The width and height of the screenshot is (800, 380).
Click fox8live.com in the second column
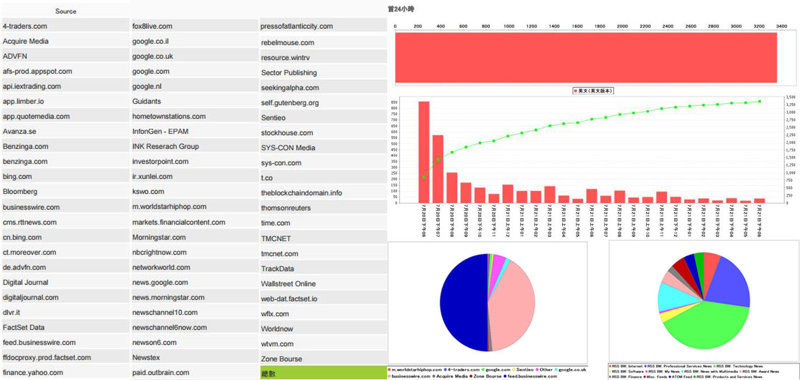(195, 26)
